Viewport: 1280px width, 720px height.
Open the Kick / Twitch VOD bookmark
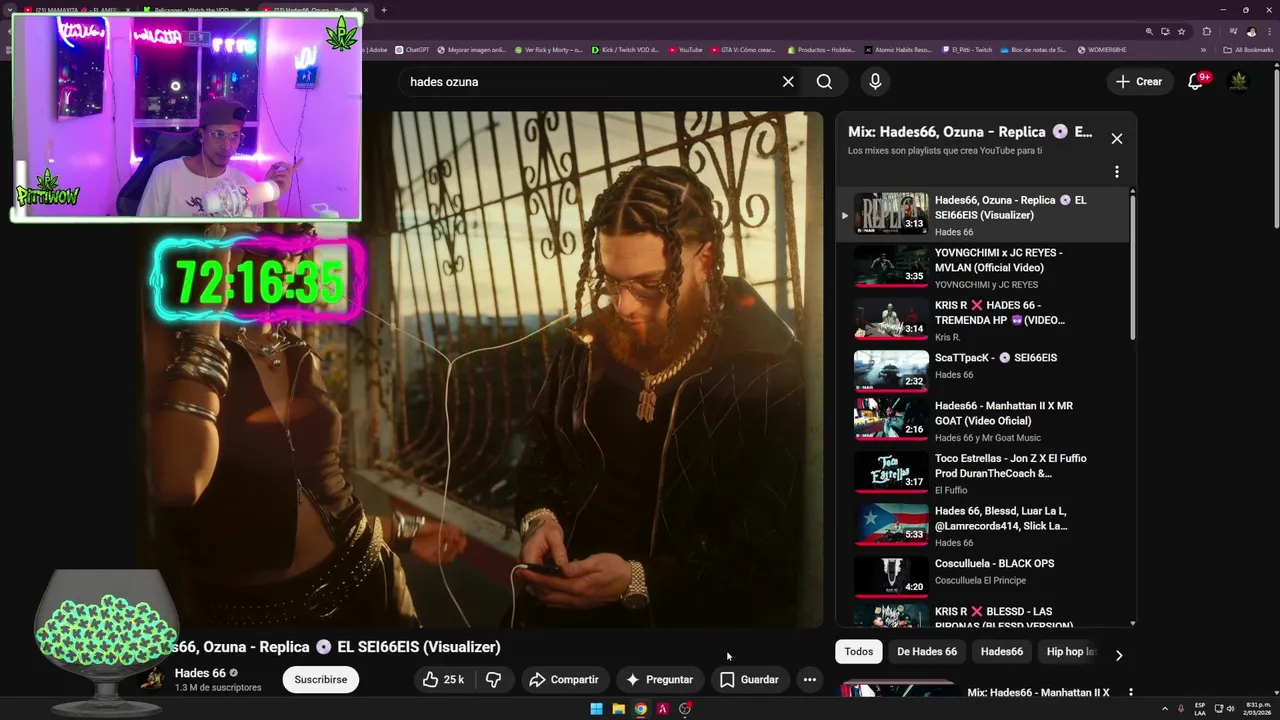624,50
